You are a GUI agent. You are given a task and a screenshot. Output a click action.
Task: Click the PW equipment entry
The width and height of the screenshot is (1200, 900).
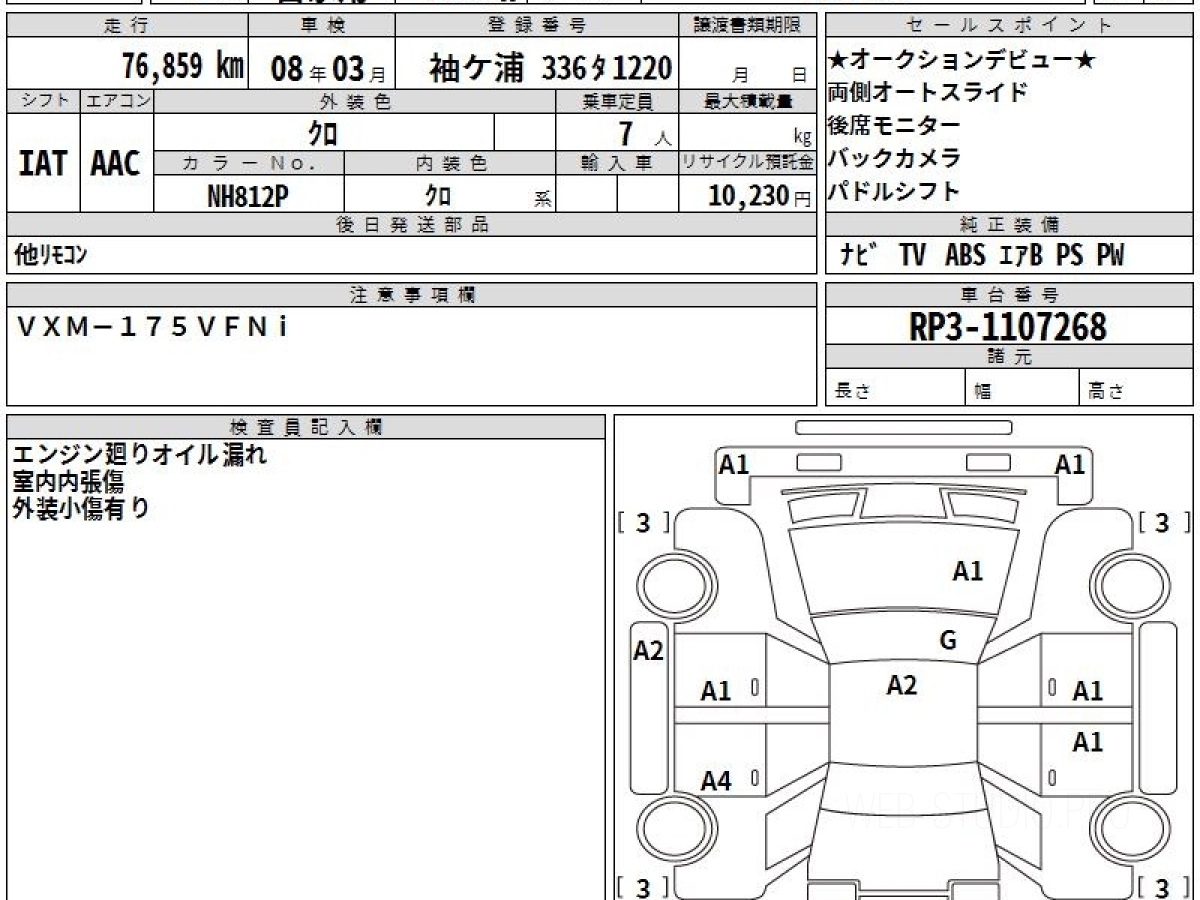[1110, 256]
